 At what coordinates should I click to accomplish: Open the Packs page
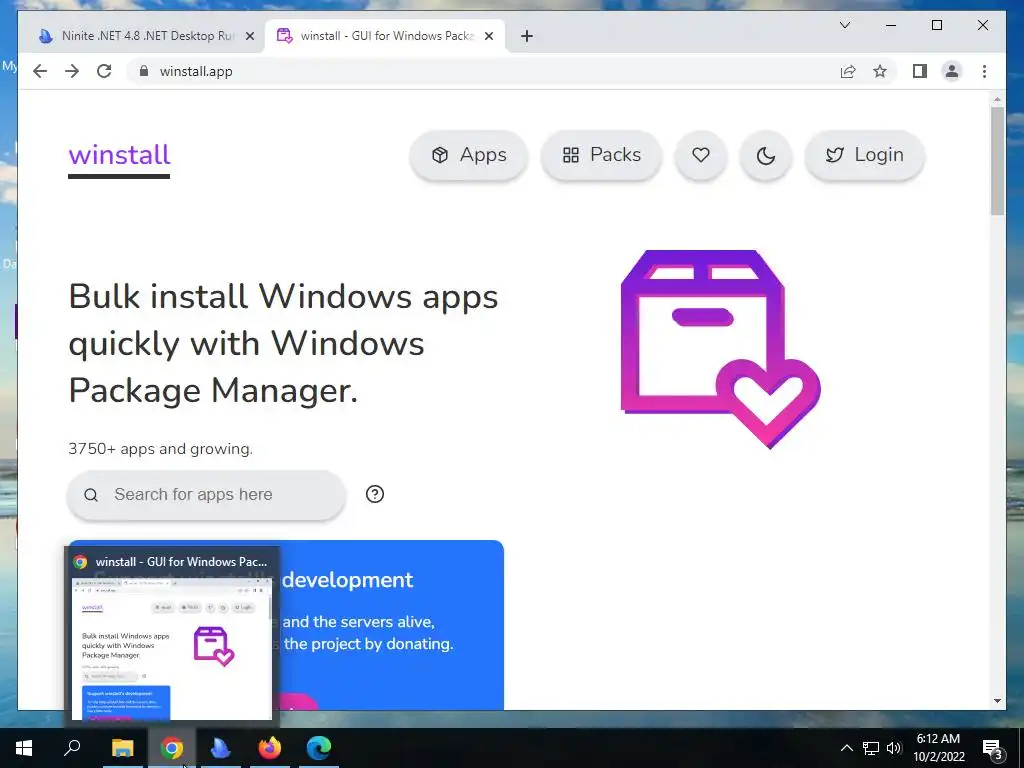pos(601,155)
